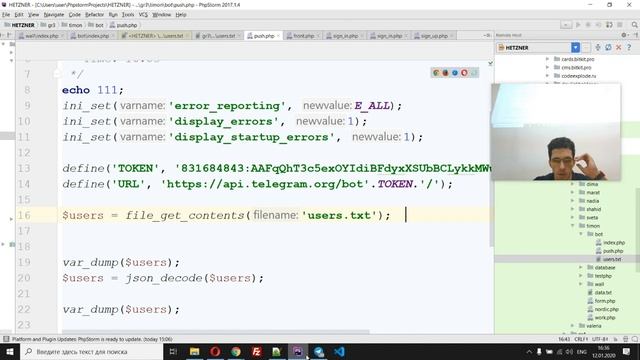Open Telegram from the Windows taskbar
Screen dimensions: 640x360
pyautogui.click(x=318, y=351)
